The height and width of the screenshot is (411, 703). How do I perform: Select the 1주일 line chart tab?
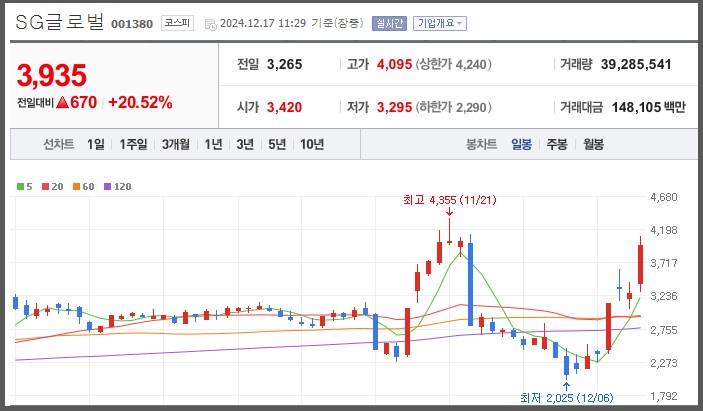coord(133,144)
